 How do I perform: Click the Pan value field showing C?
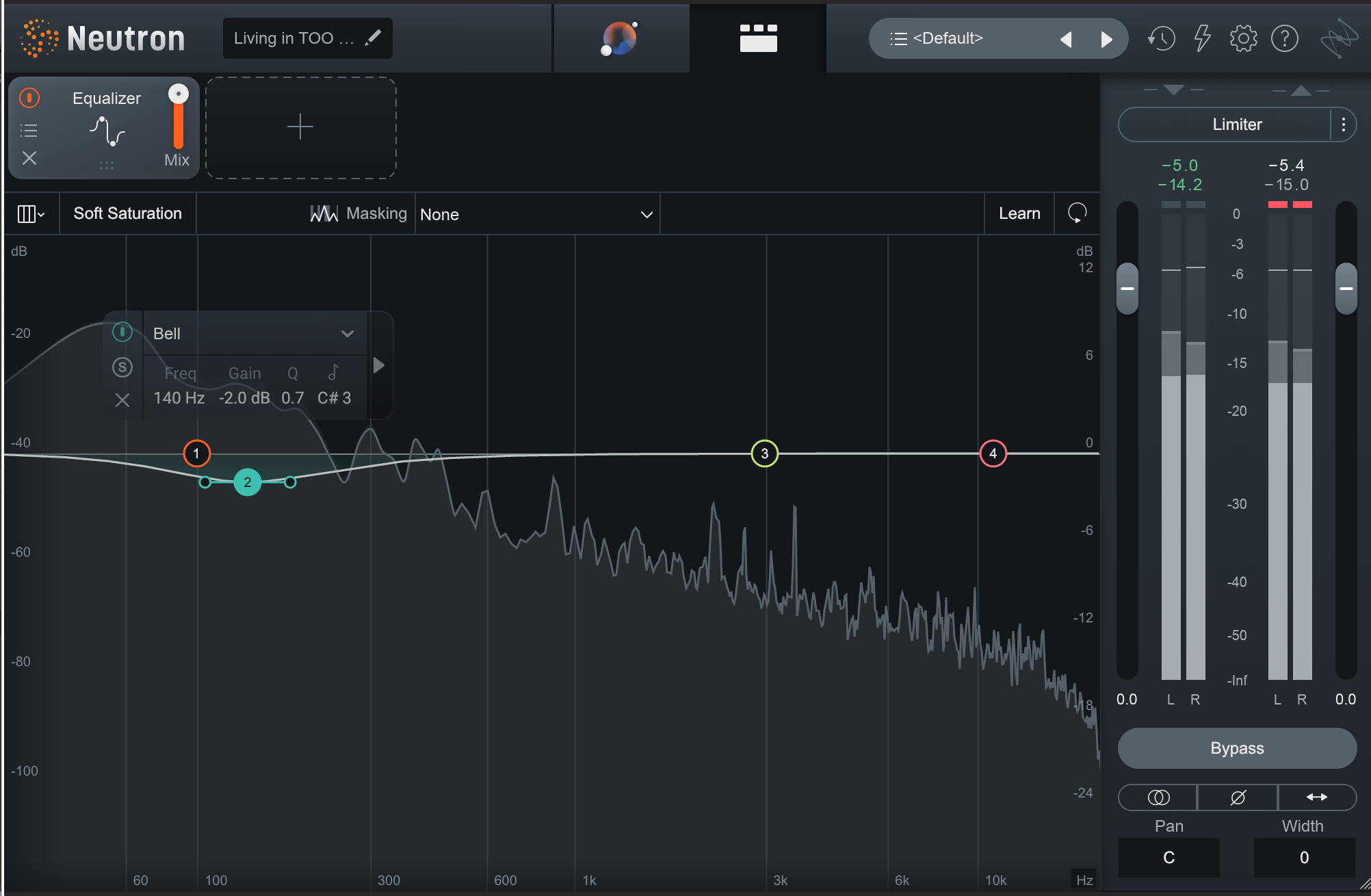click(x=1168, y=858)
